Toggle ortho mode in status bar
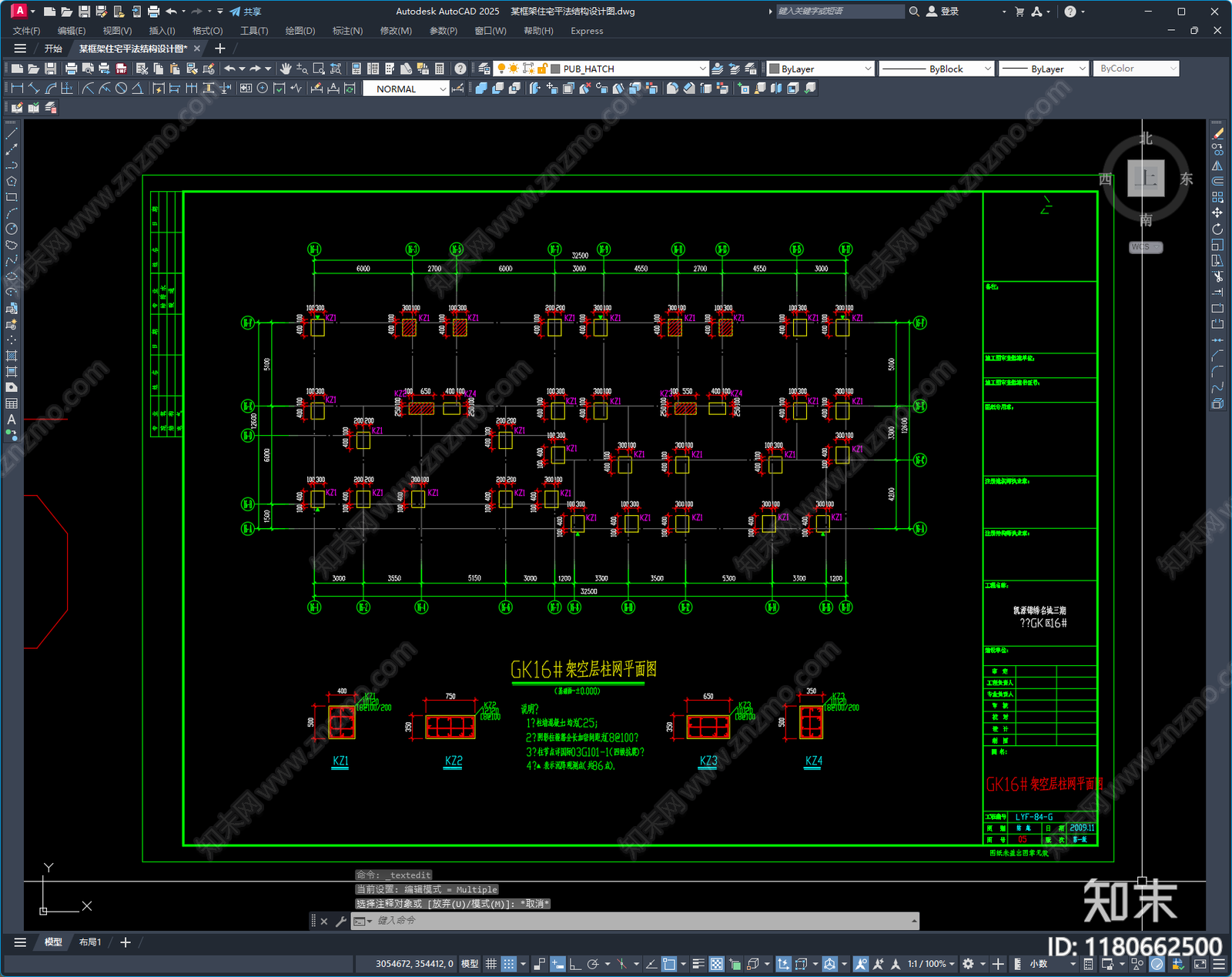The height and width of the screenshot is (977, 1232). tap(575, 964)
